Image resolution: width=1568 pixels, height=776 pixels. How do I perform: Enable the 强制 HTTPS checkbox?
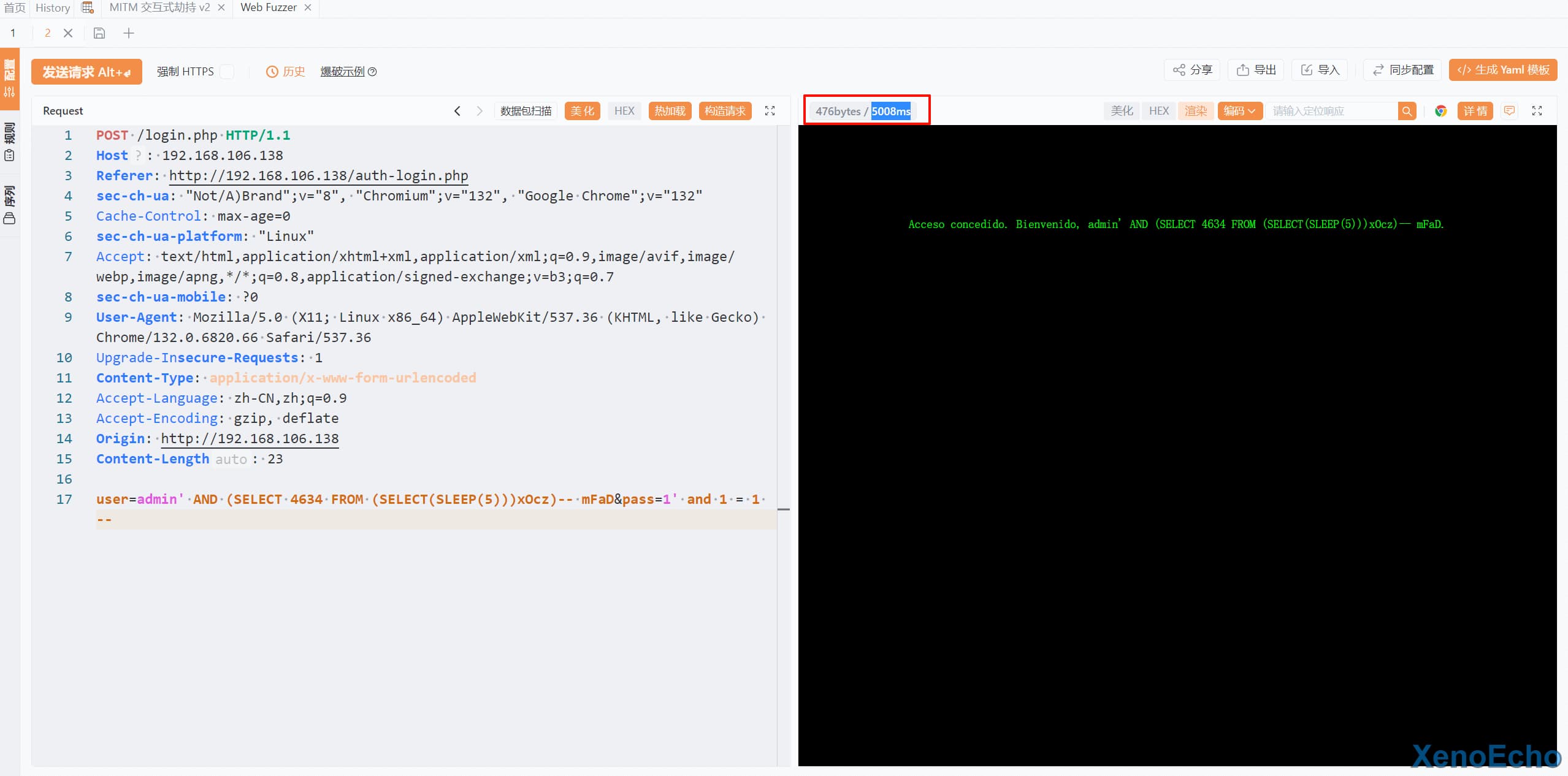click(227, 72)
